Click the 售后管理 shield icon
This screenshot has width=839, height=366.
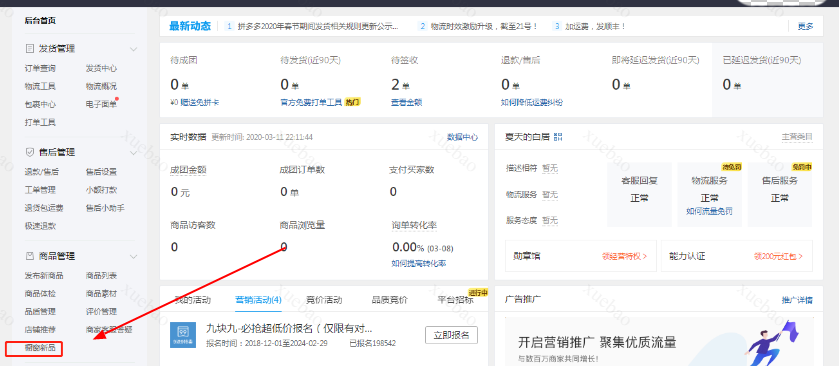pyautogui.click(x=30, y=152)
